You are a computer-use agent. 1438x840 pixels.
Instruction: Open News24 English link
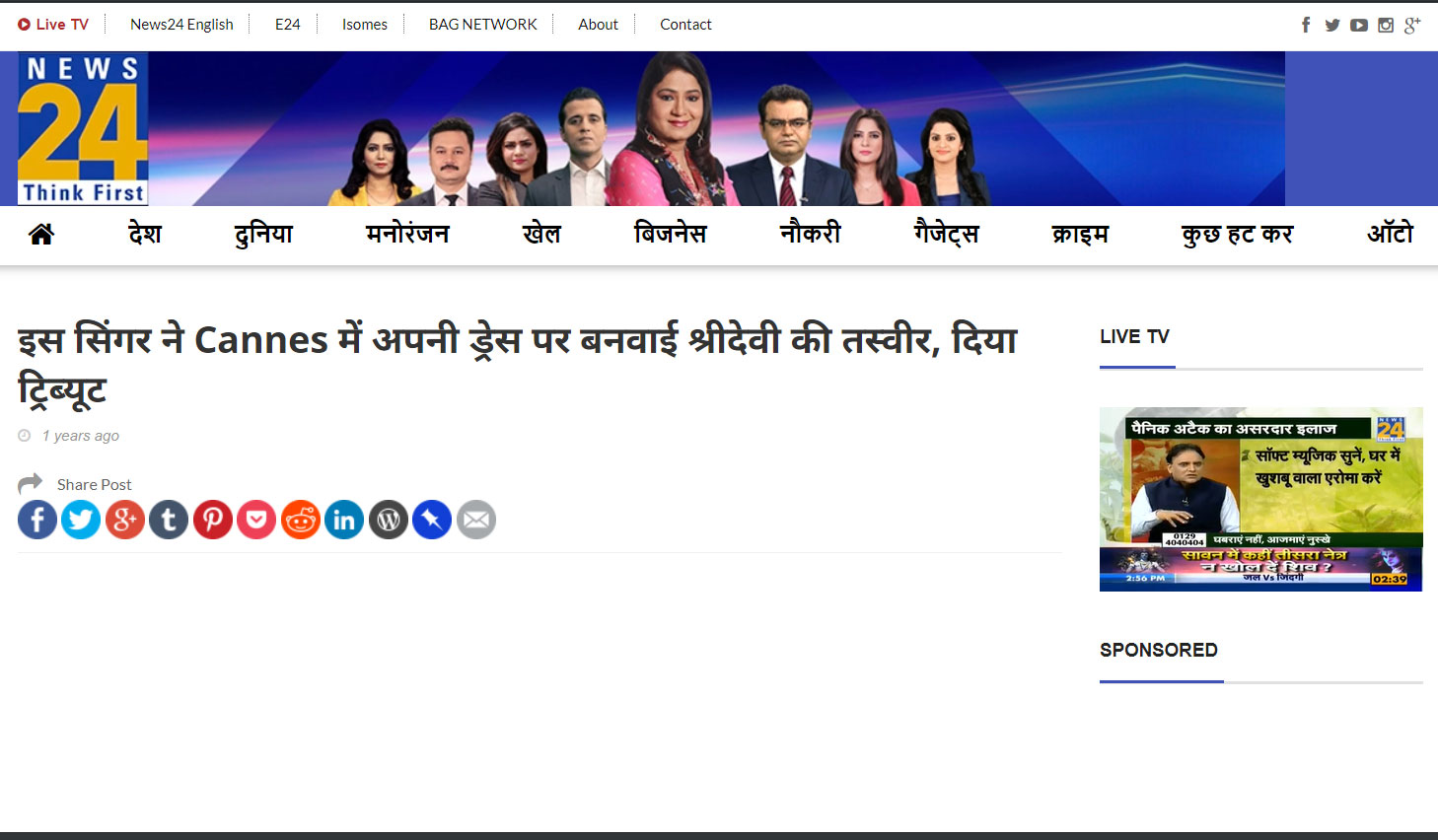[x=181, y=25]
